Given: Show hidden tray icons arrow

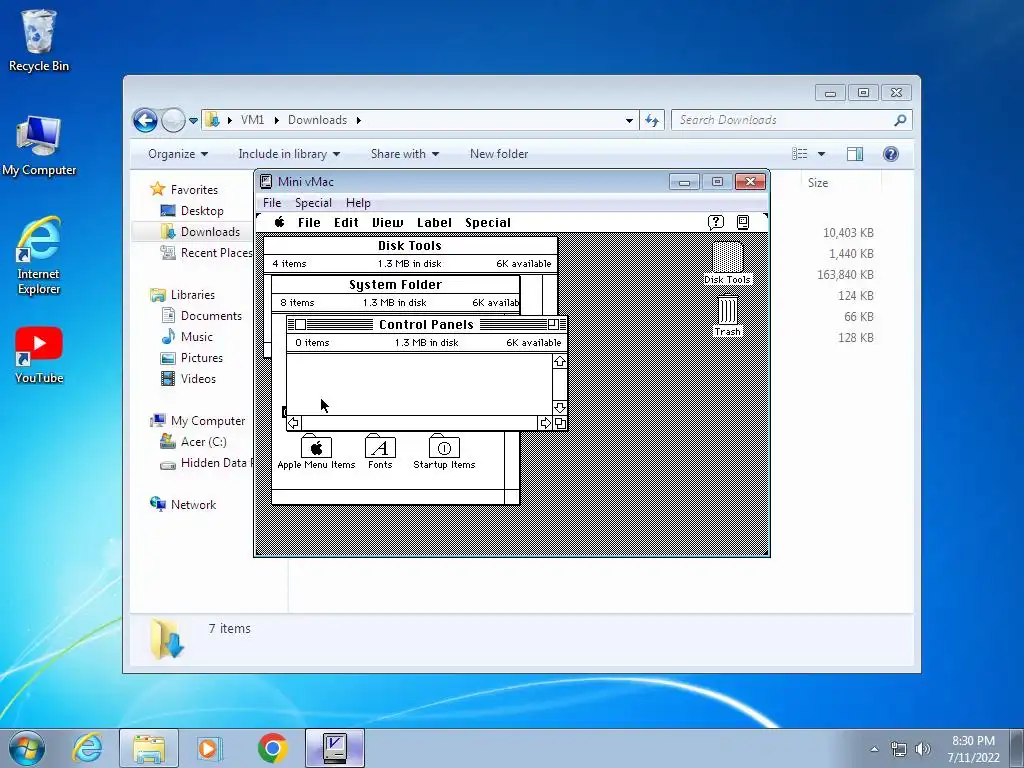Looking at the screenshot, I should tap(874, 749).
